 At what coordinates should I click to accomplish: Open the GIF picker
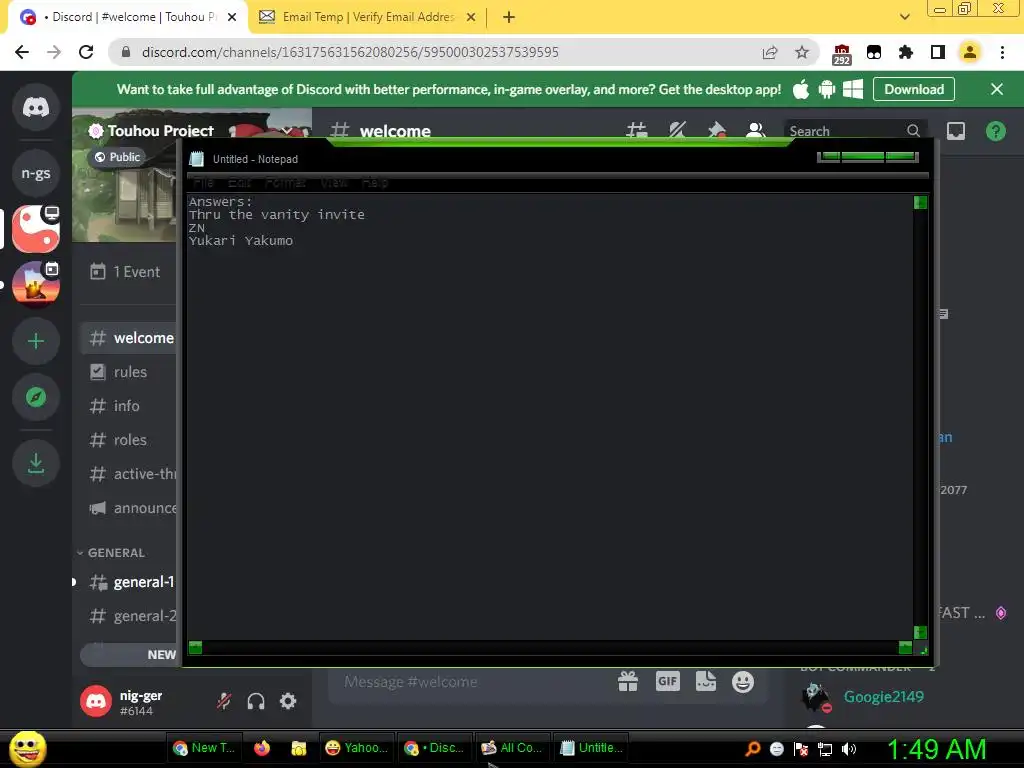point(667,682)
